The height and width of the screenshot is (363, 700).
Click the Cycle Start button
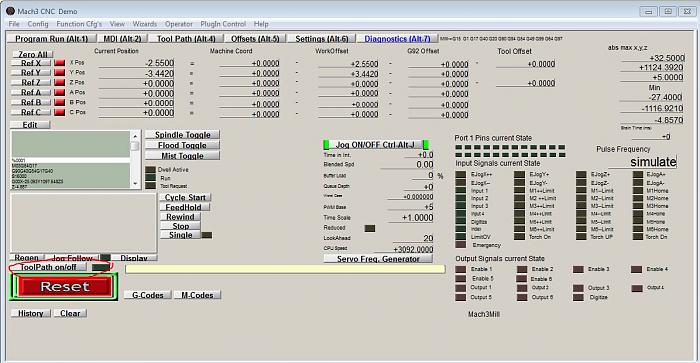point(185,197)
